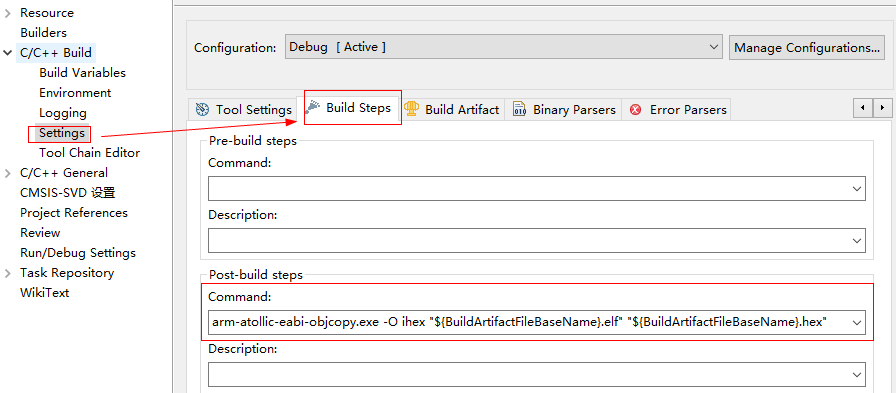
Task: Click the Post-build objcopy command field
Action: (x=537, y=322)
